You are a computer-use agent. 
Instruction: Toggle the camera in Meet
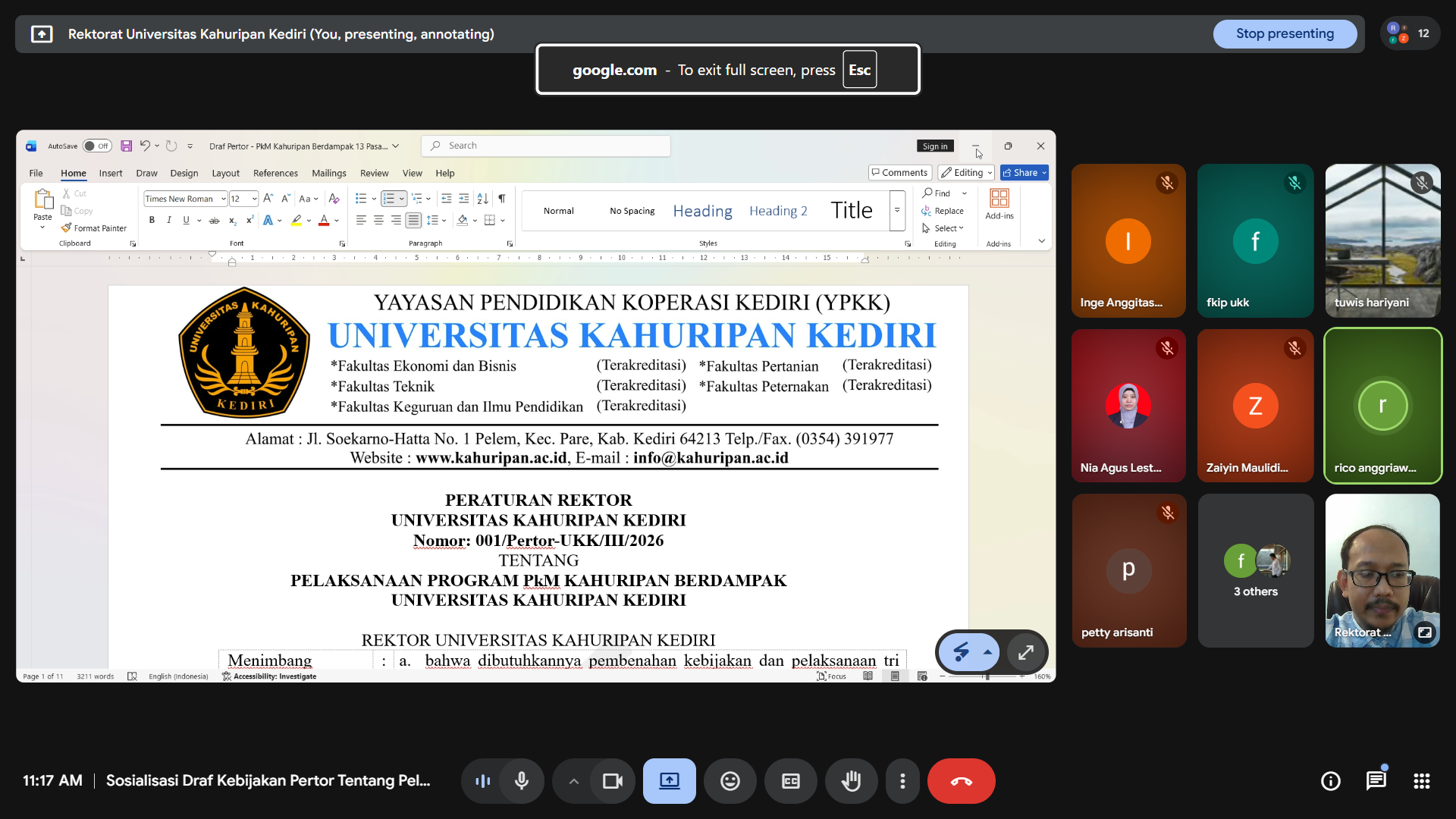612,781
